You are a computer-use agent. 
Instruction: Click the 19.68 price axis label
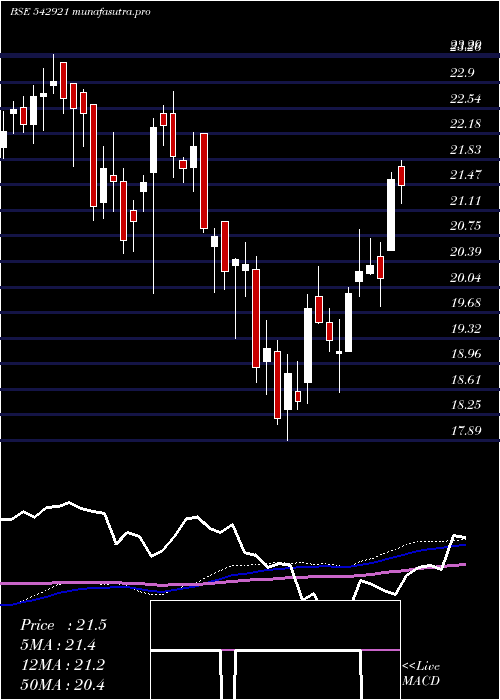[466, 303]
